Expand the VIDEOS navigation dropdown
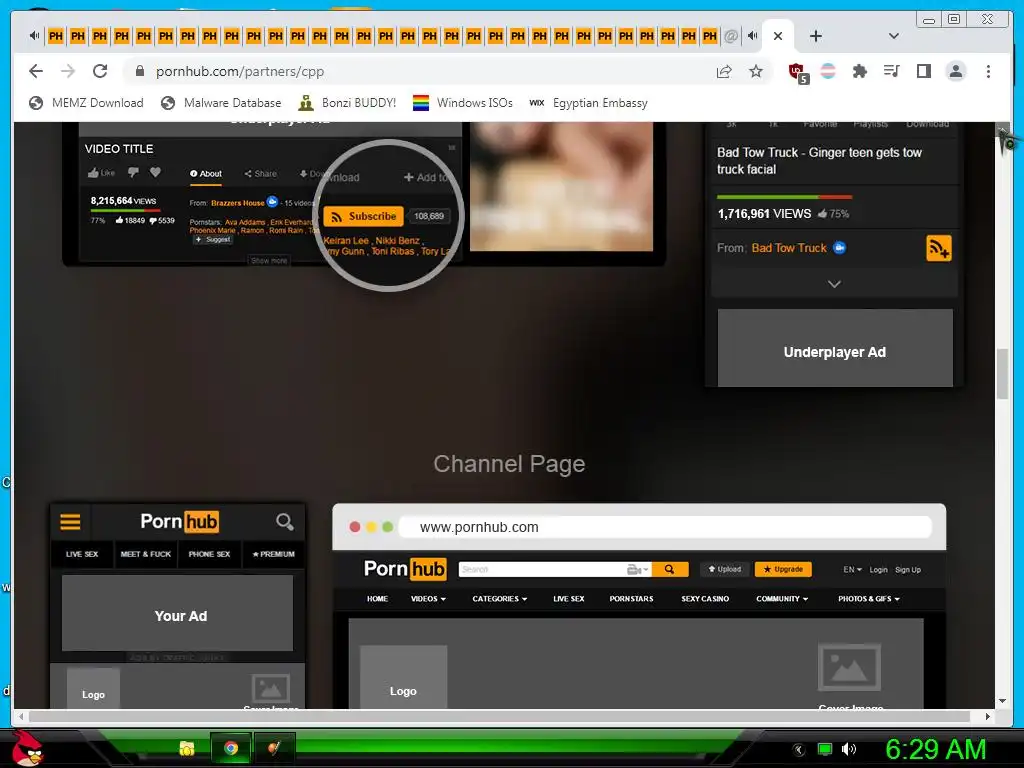1024x768 pixels. click(428, 599)
